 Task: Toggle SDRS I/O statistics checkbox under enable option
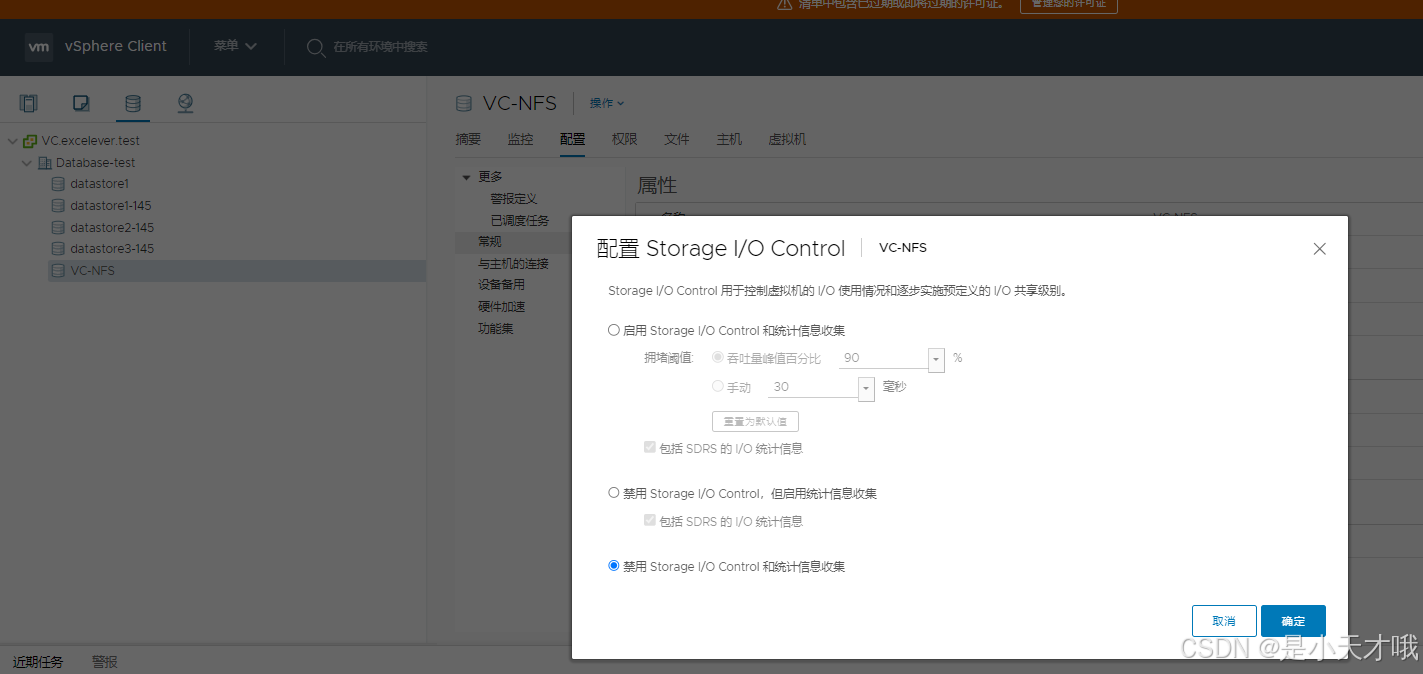pyautogui.click(x=650, y=448)
